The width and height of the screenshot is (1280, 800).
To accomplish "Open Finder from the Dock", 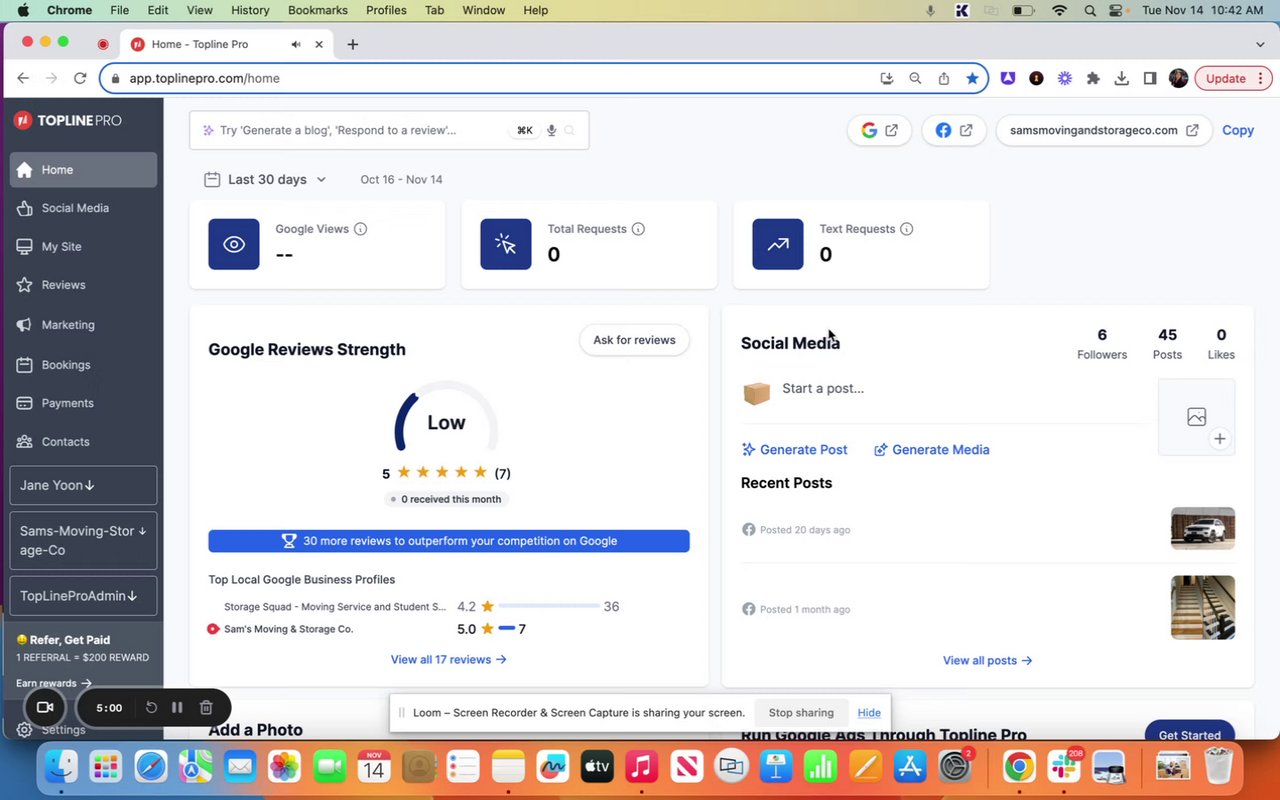I will [x=61, y=768].
